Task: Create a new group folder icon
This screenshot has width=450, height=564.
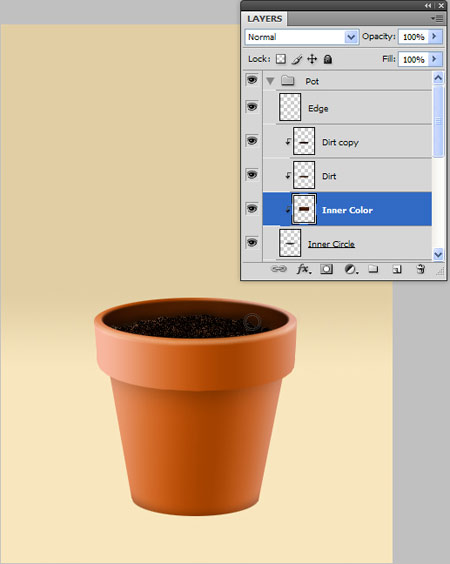Action: 373,269
